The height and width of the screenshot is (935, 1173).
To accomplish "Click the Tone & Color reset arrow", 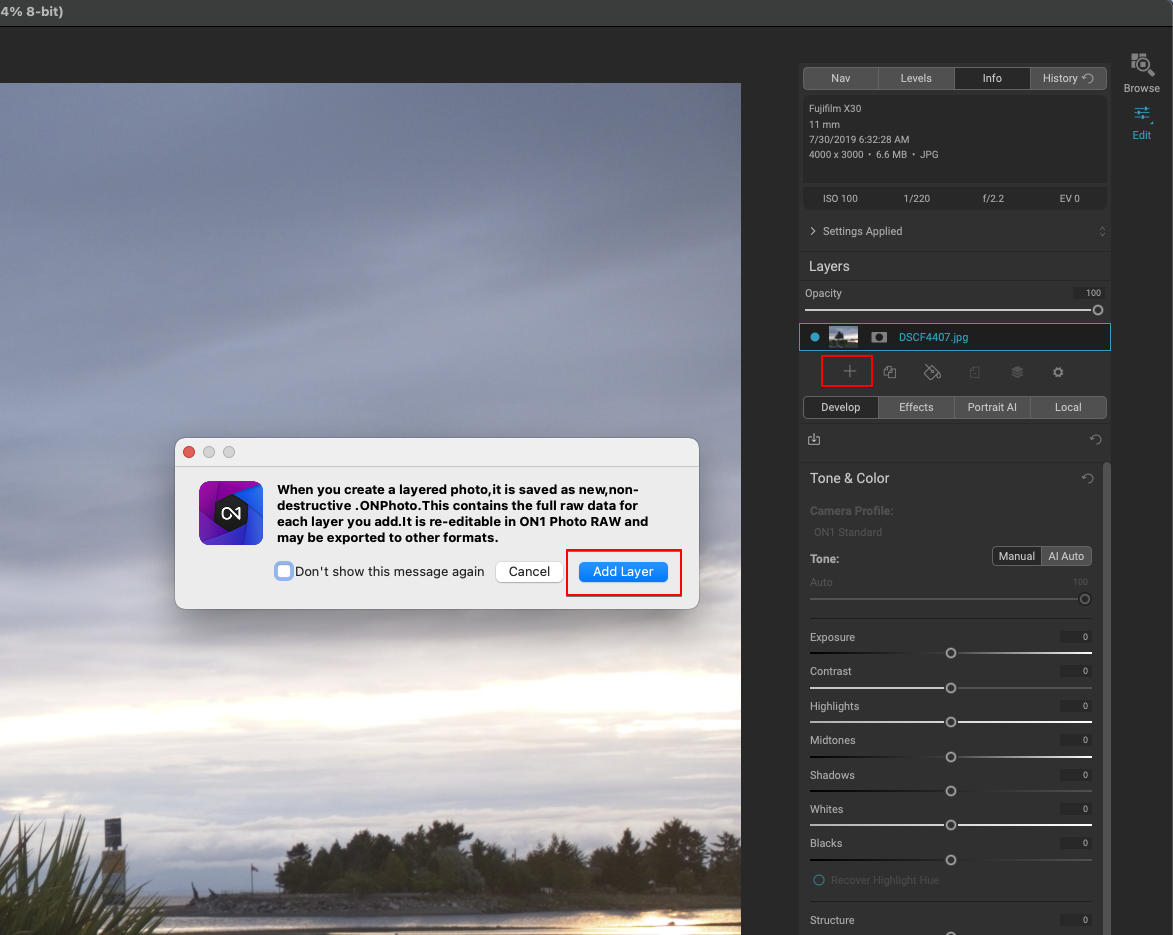I will click(1088, 479).
